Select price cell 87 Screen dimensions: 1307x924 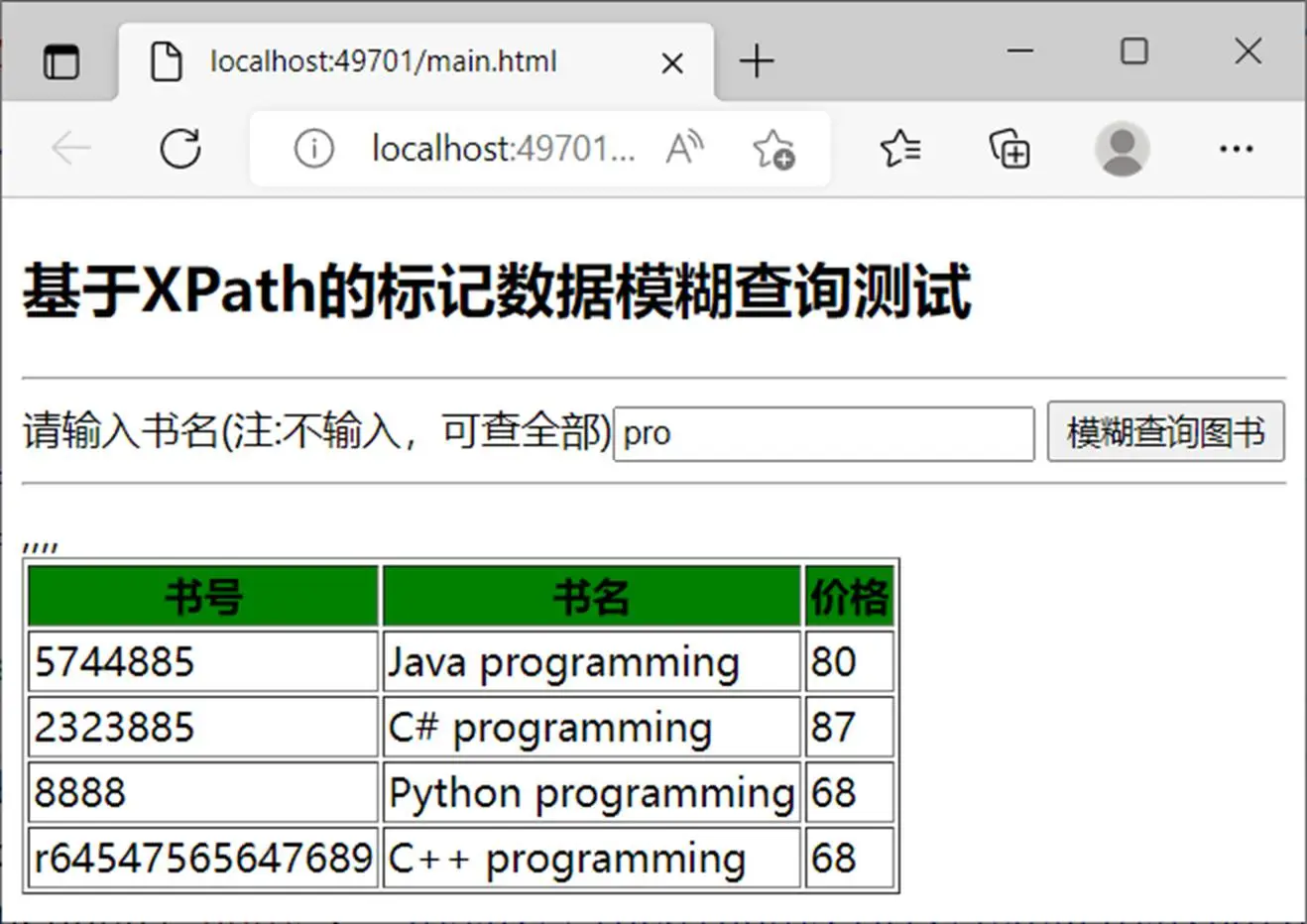pyautogui.click(x=850, y=727)
